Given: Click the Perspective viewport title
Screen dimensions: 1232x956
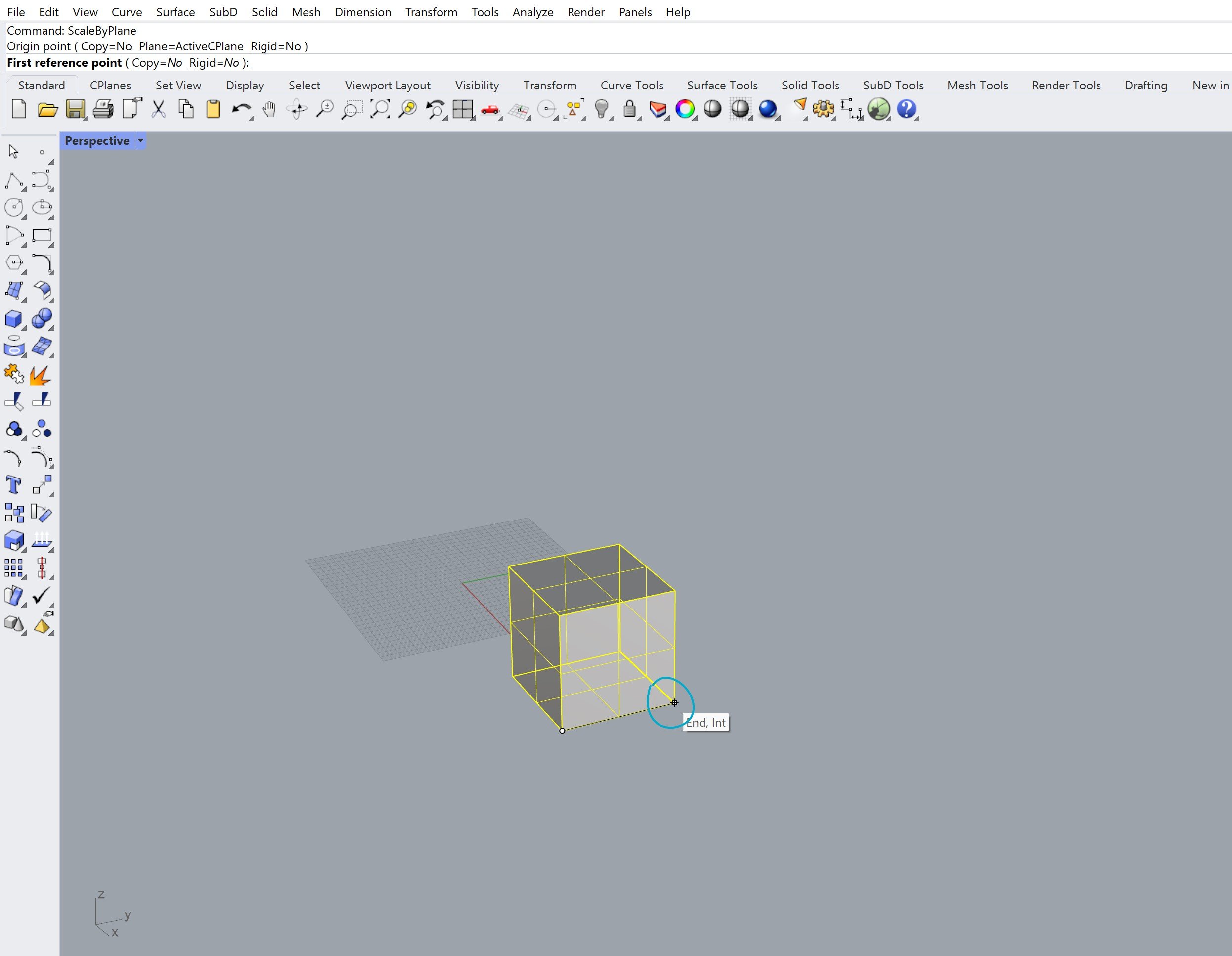Looking at the screenshot, I should (x=96, y=141).
